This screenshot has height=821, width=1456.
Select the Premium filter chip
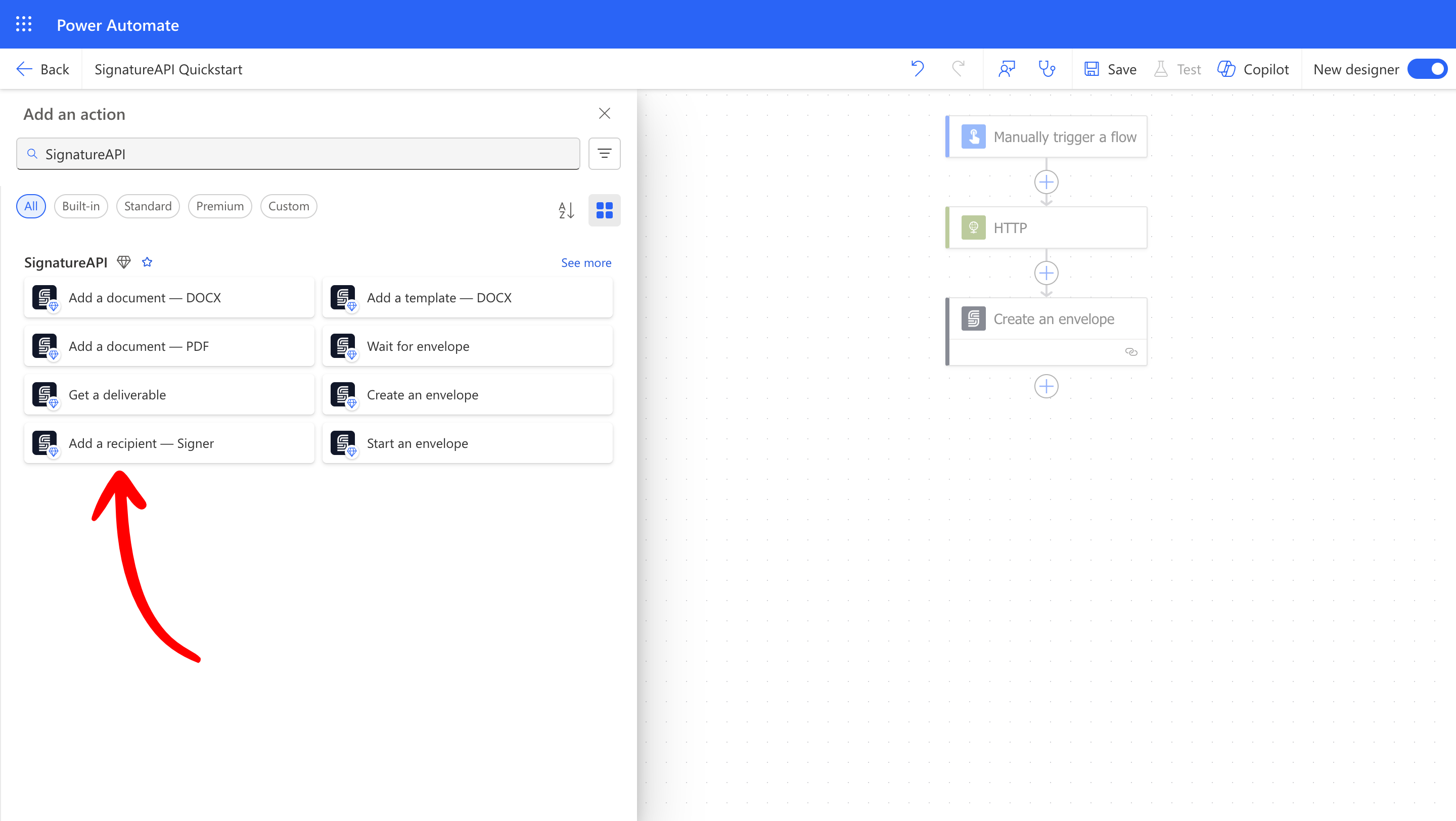point(219,206)
